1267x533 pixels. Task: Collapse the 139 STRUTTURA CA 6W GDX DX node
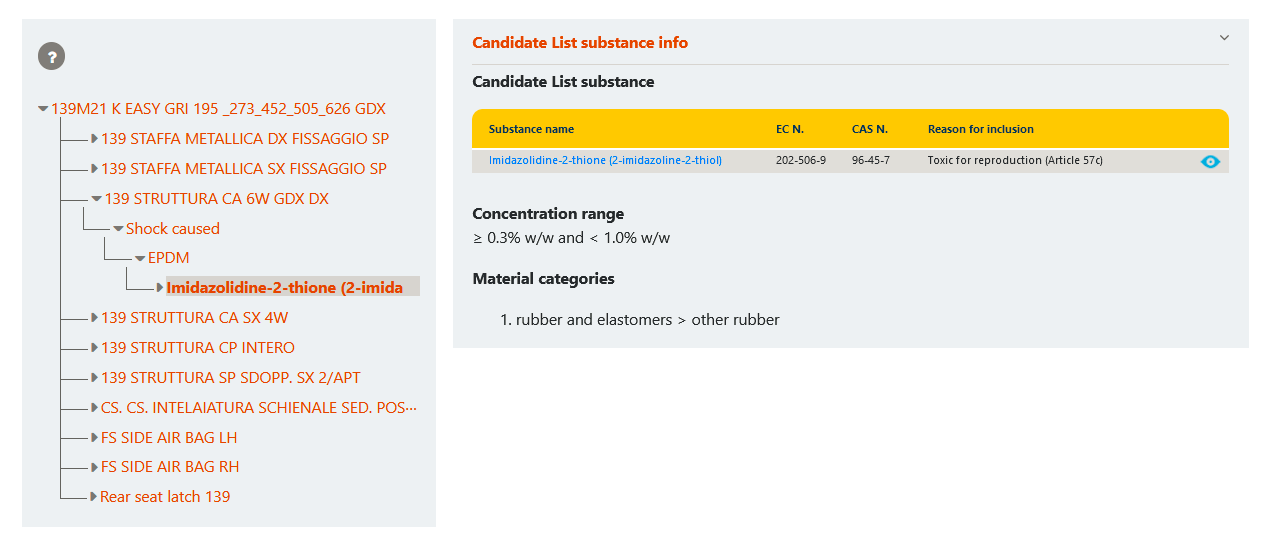(96, 199)
